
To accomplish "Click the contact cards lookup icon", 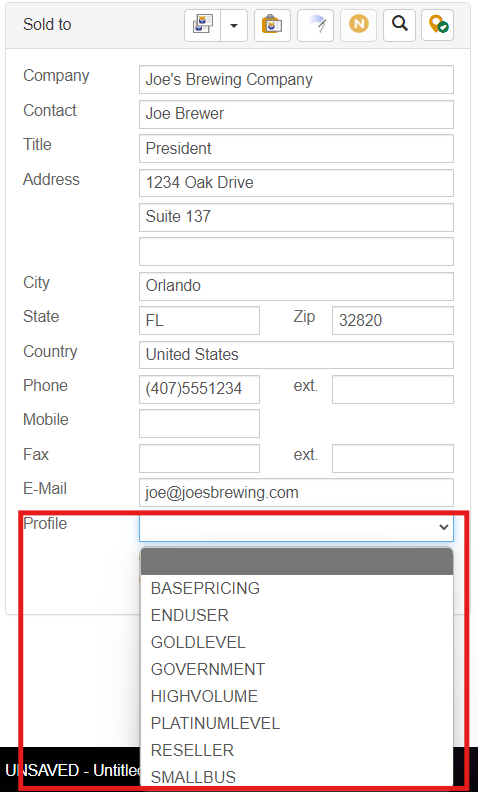I will click(x=203, y=25).
